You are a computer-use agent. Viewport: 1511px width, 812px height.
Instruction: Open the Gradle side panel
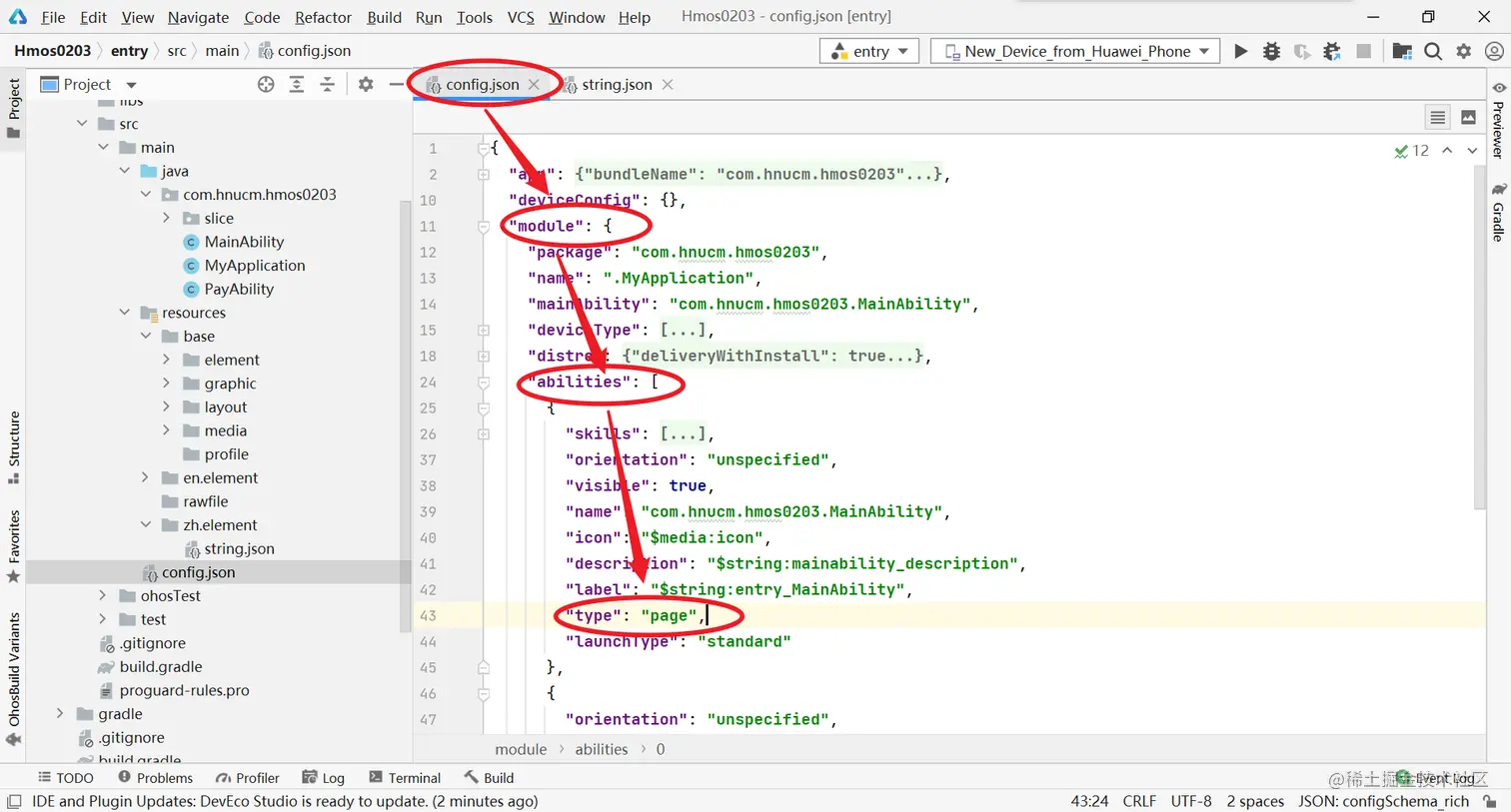click(x=1498, y=212)
